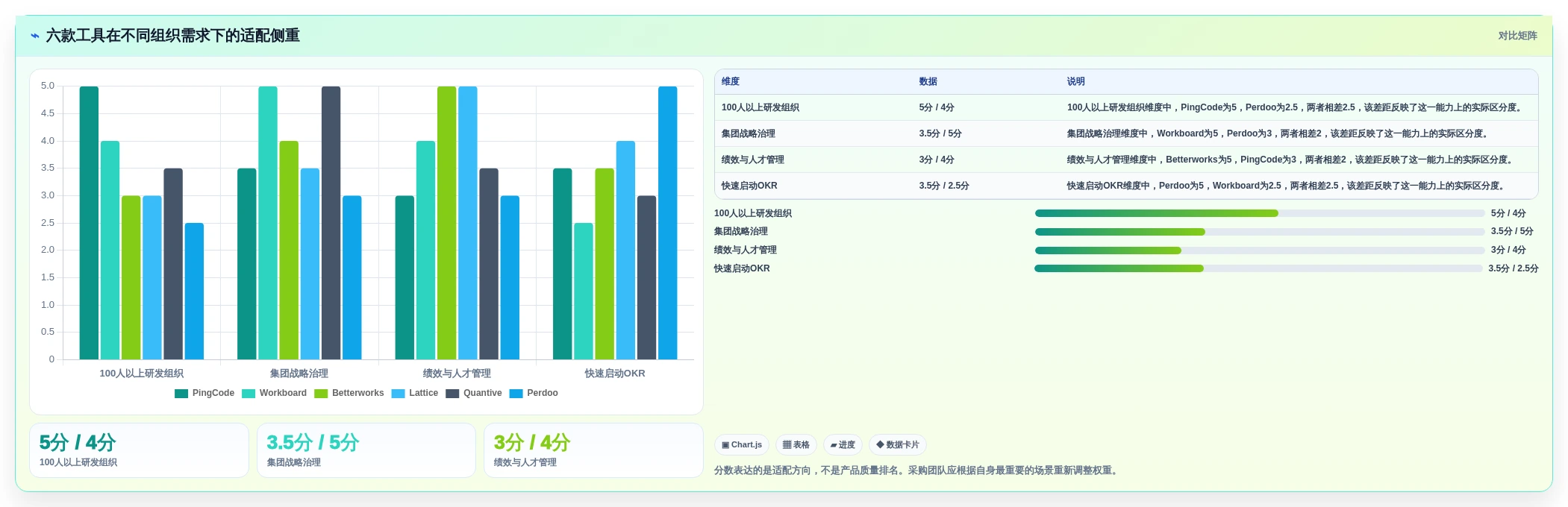Toggle Perdoo legend color swatch
1568x507 pixels.
tap(516, 394)
